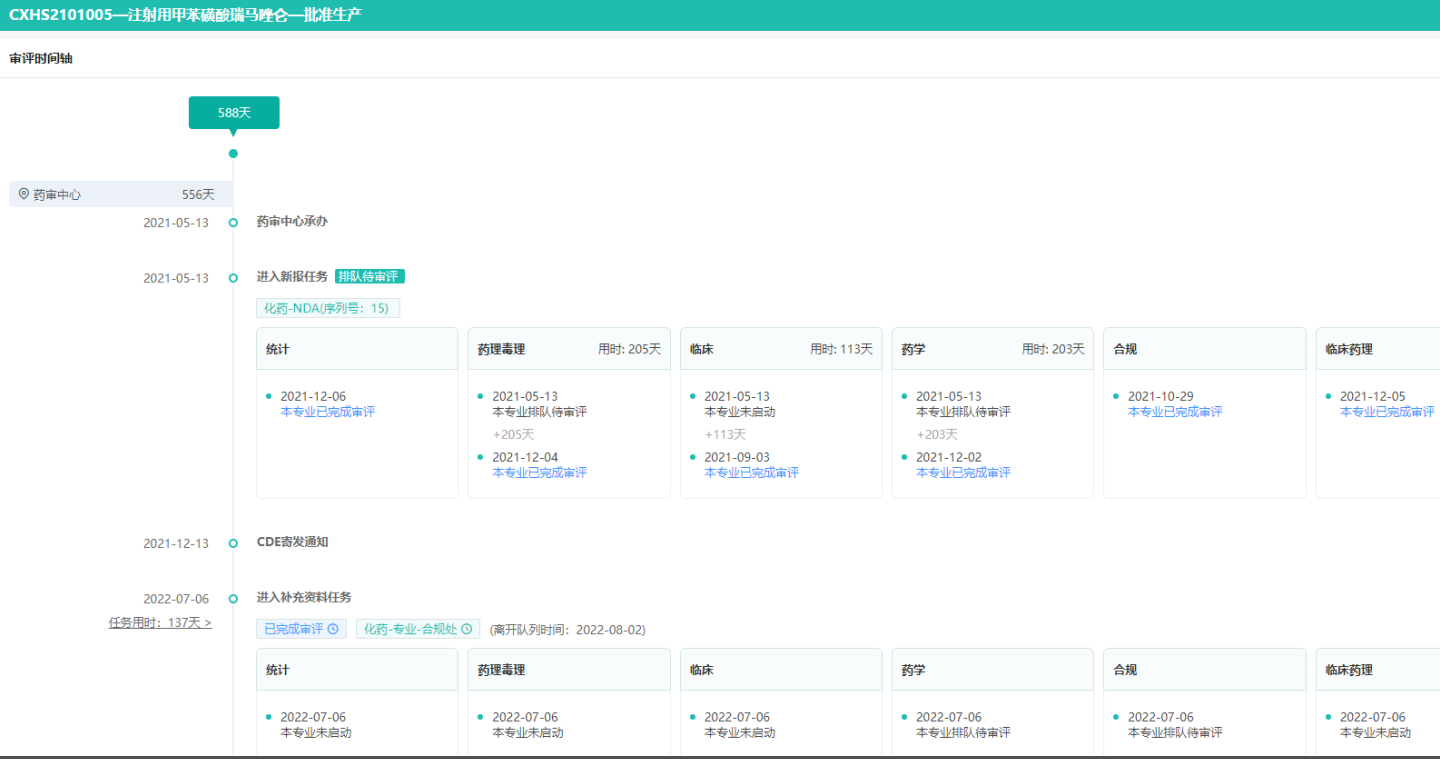Select the 进入新报任务 timeline node circle

pos(233,278)
